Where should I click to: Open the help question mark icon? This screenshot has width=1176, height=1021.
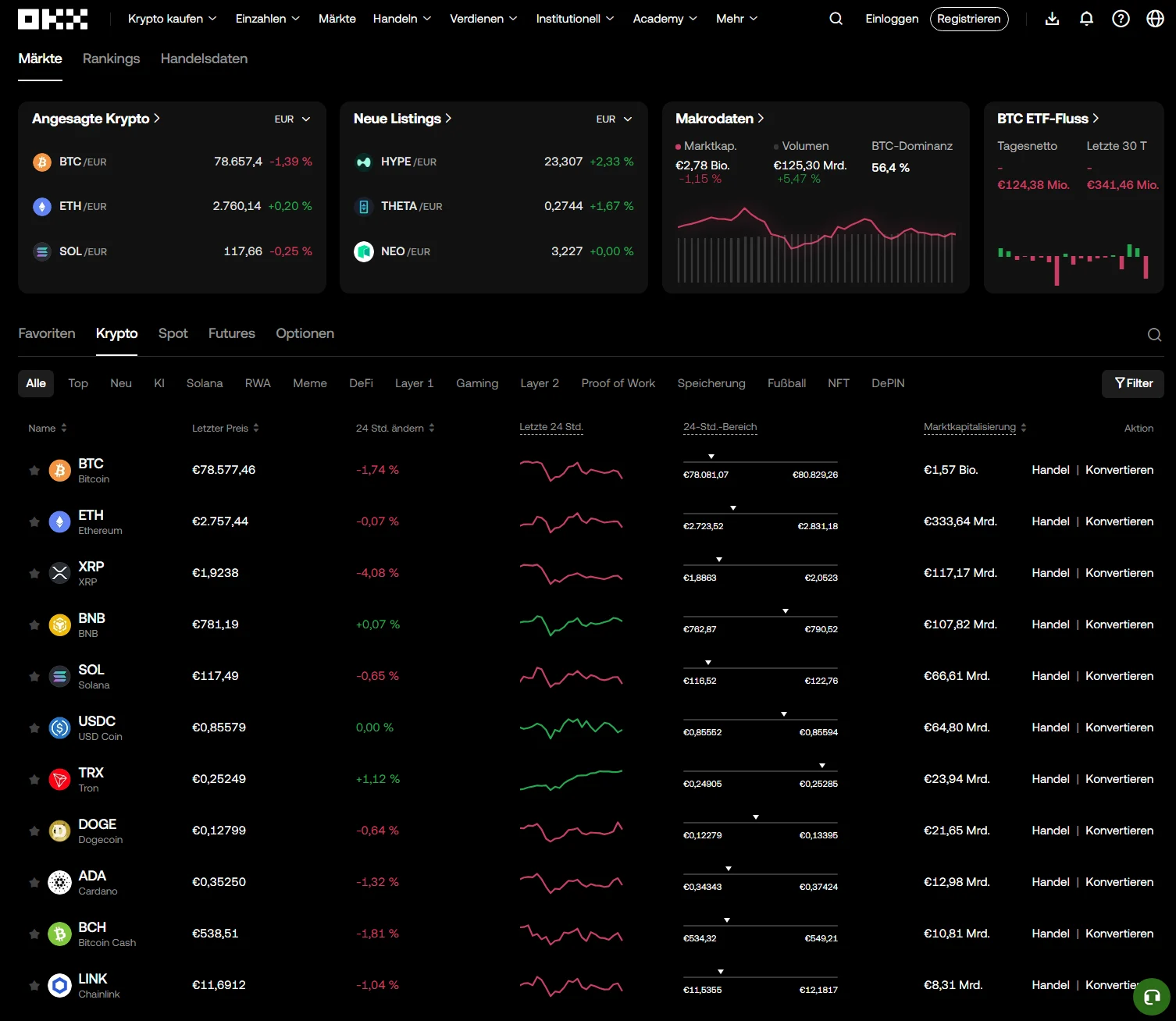click(1121, 19)
